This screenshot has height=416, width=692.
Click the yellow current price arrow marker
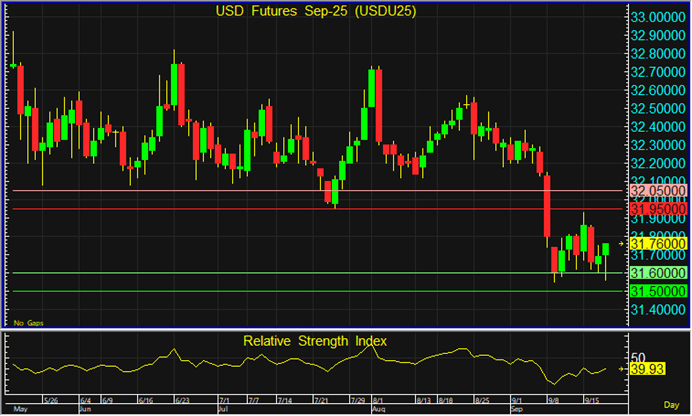(x=621, y=243)
